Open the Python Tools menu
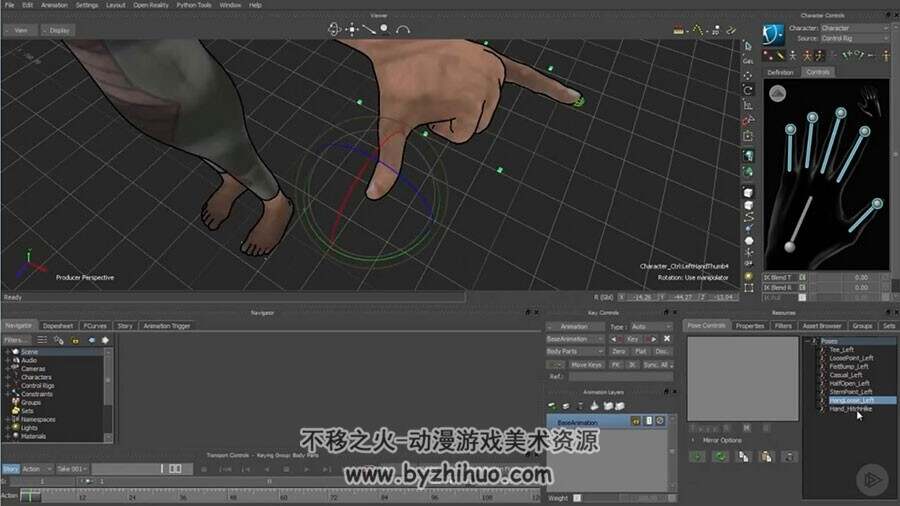The image size is (900, 506). point(193,5)
